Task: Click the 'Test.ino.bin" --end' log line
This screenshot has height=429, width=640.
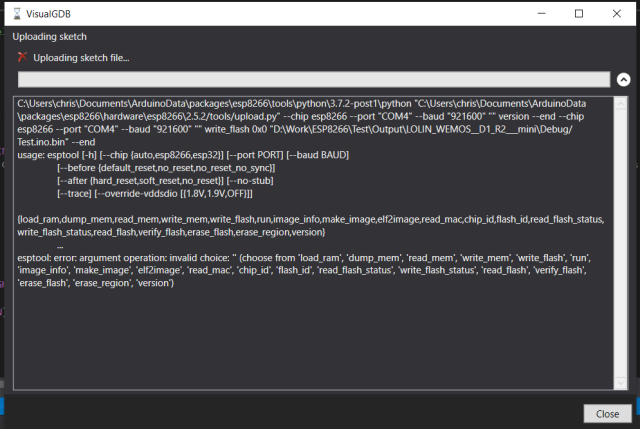Action: [x=56, y=142]
